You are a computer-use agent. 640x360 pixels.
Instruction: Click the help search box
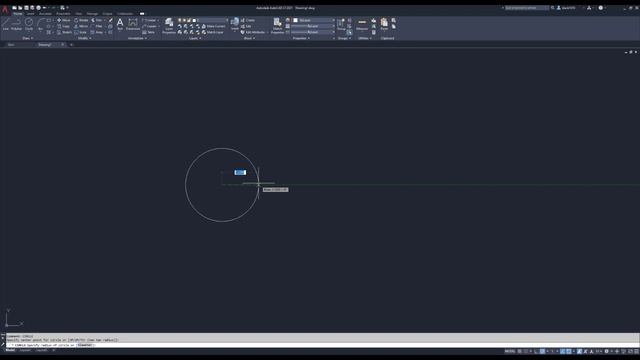(526, 8)
